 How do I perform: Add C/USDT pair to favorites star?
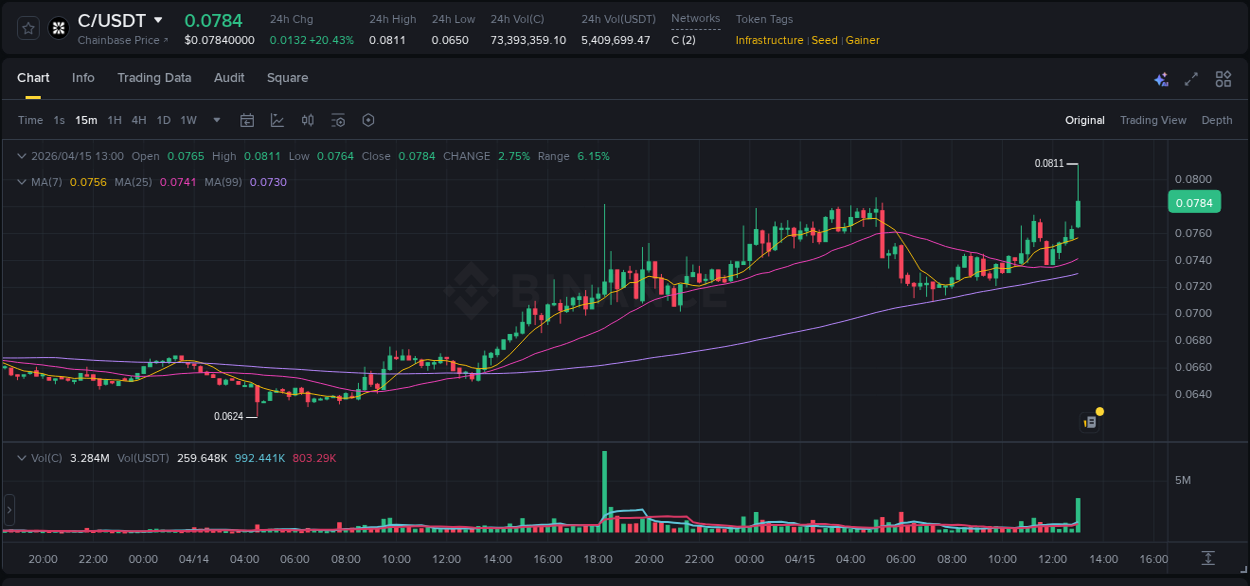pos(27,28)
